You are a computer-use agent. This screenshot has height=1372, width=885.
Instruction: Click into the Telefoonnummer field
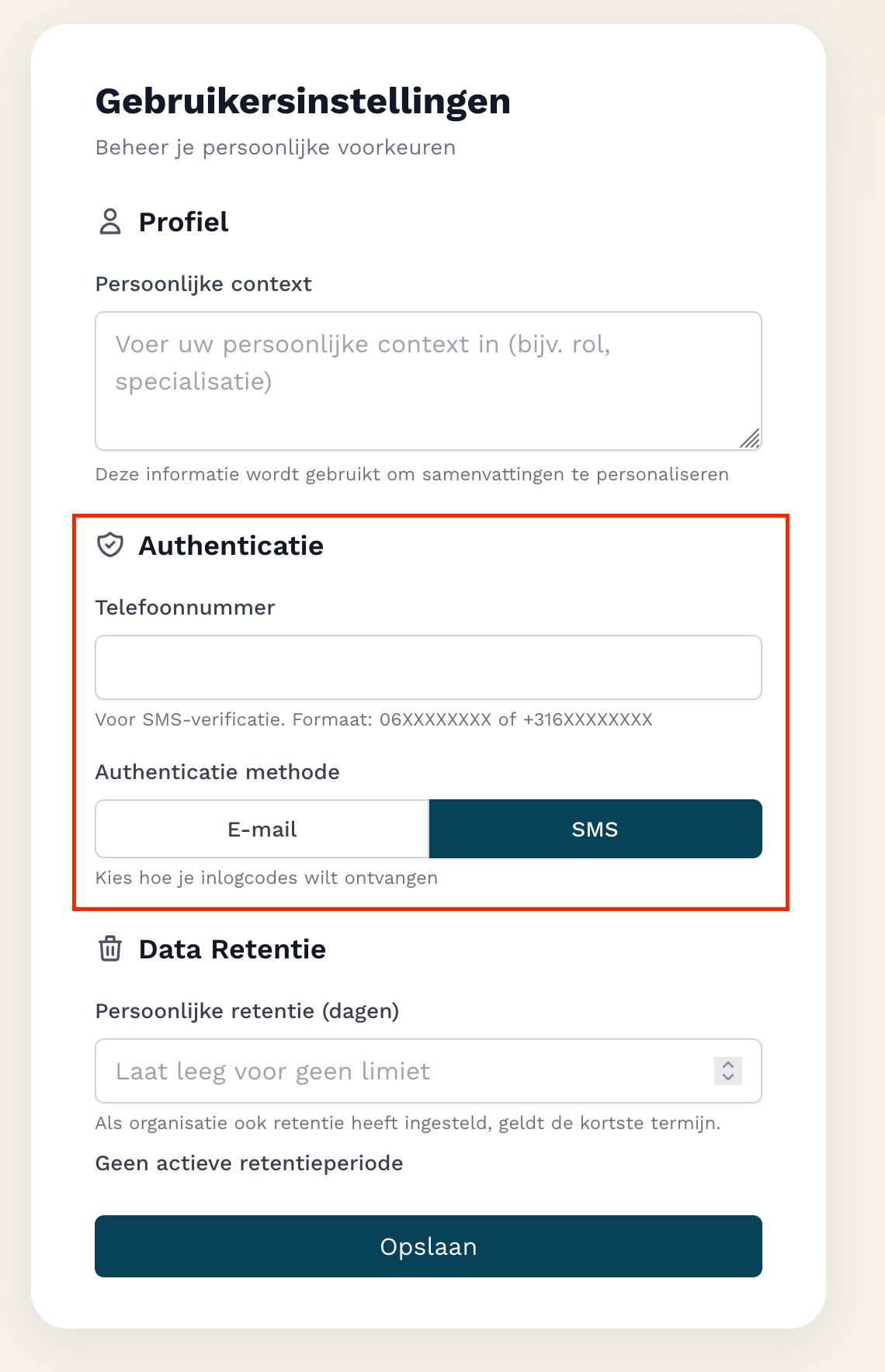(428, 667)
